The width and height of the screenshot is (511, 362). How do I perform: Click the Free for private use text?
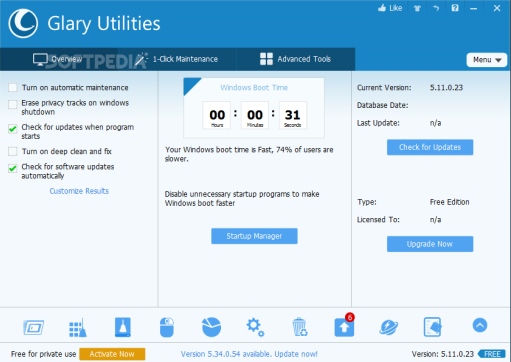(x=43, y=354)
